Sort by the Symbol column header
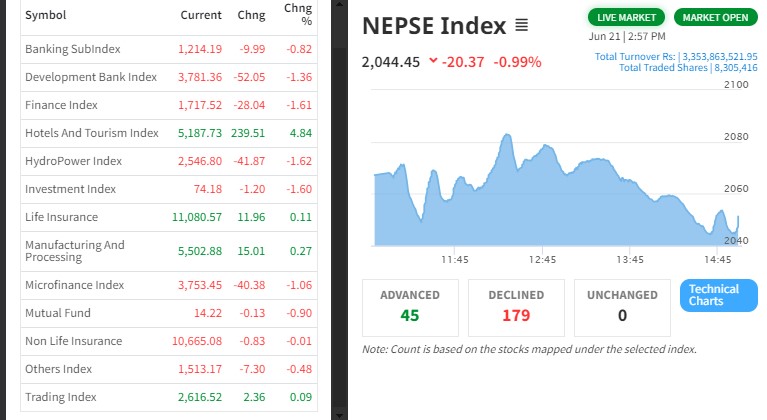Screen dimensions: 767x420 pyautogui.click(x=45, y=16)
